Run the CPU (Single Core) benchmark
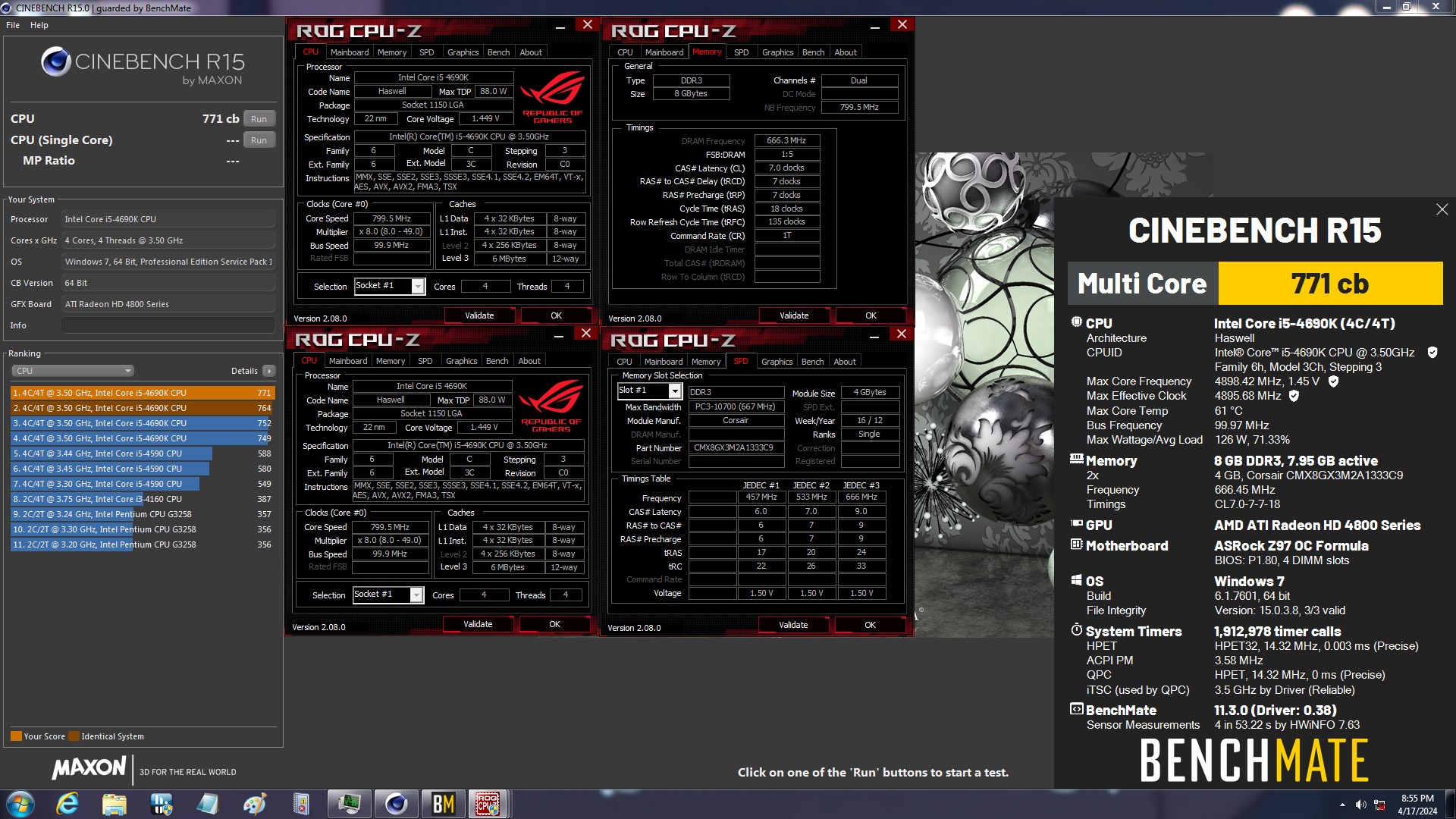This screenshot has height=819, width=1456. pos(259,140)
